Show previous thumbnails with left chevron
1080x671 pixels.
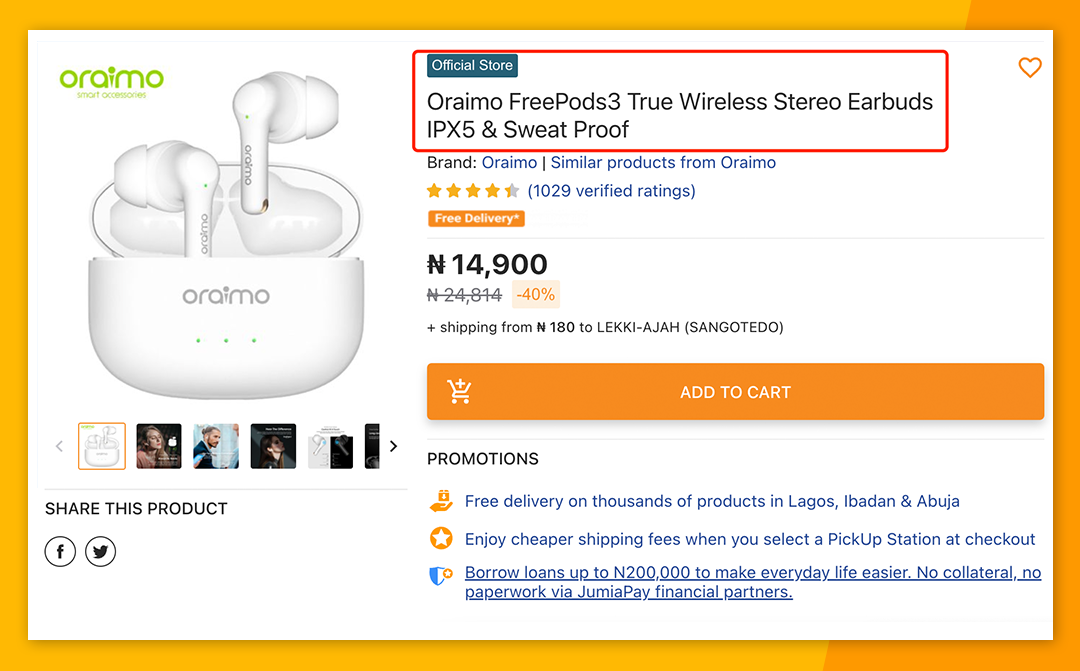pos(59,446)
